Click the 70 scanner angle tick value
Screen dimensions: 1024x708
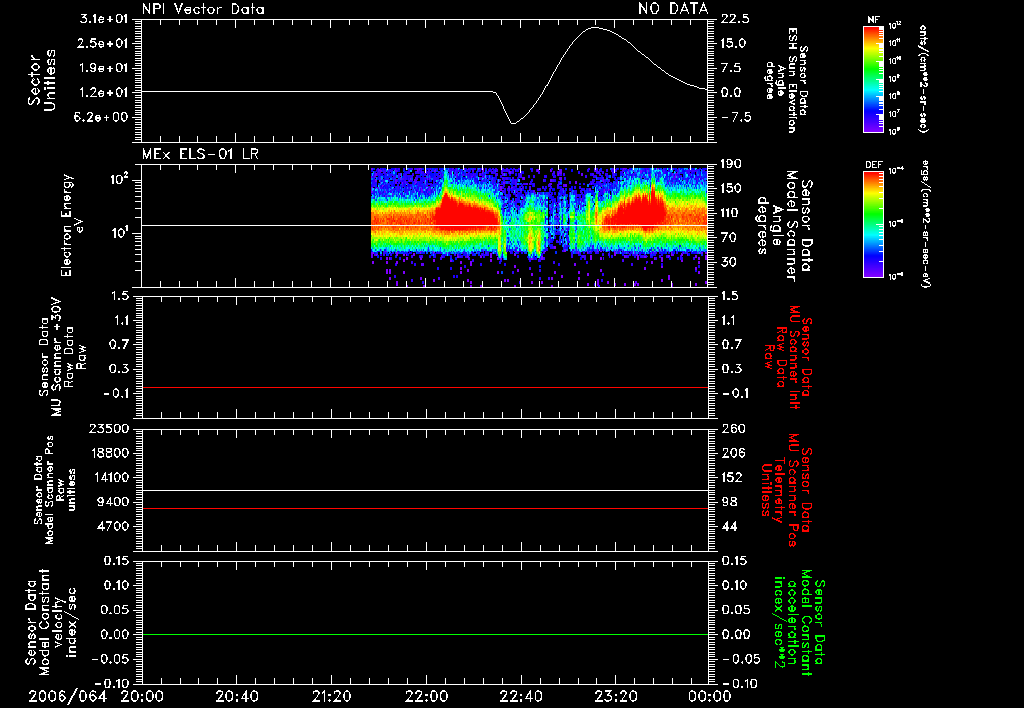(729, 238)
